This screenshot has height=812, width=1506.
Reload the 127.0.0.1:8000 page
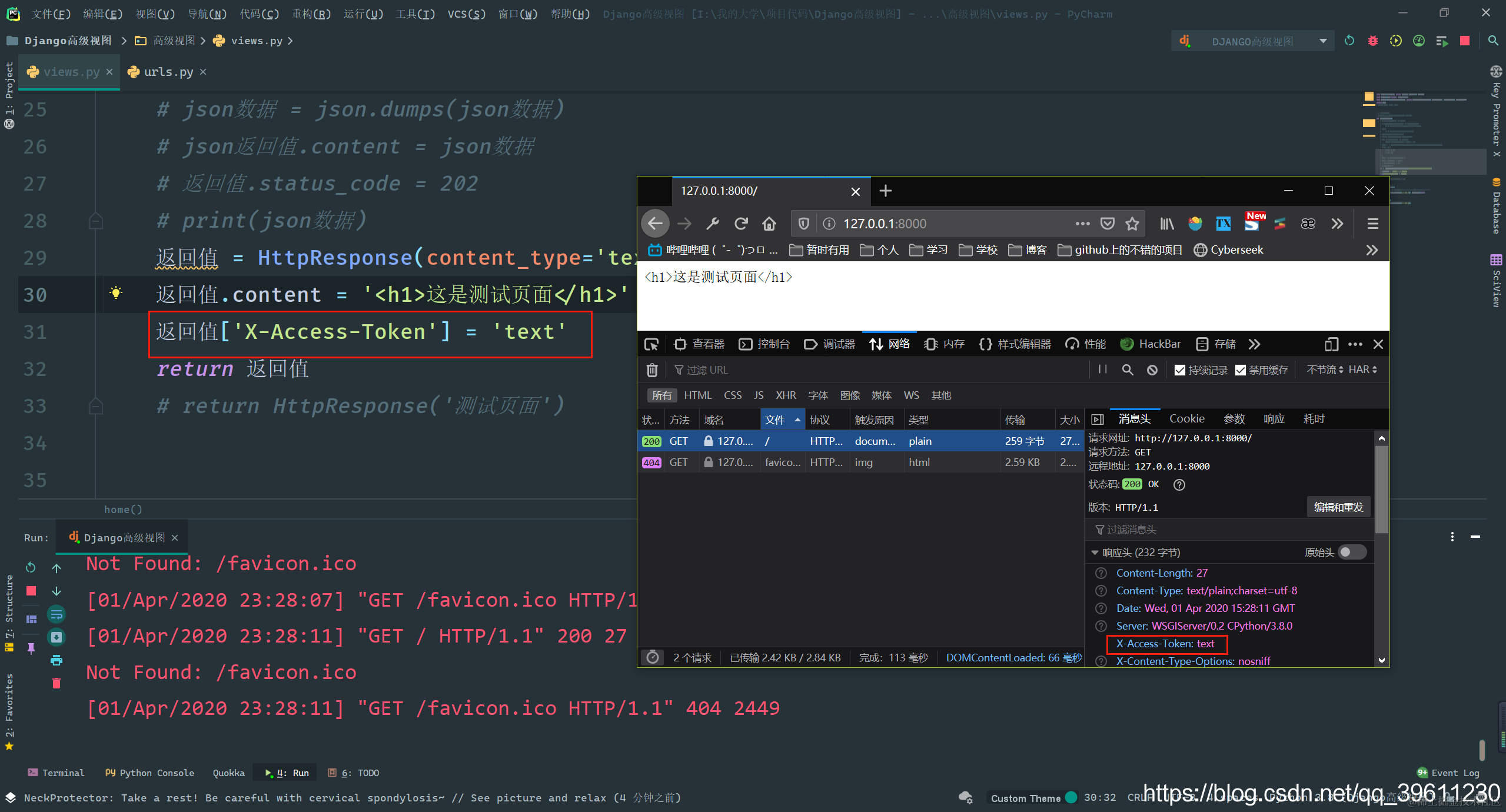tap(741, 224)
